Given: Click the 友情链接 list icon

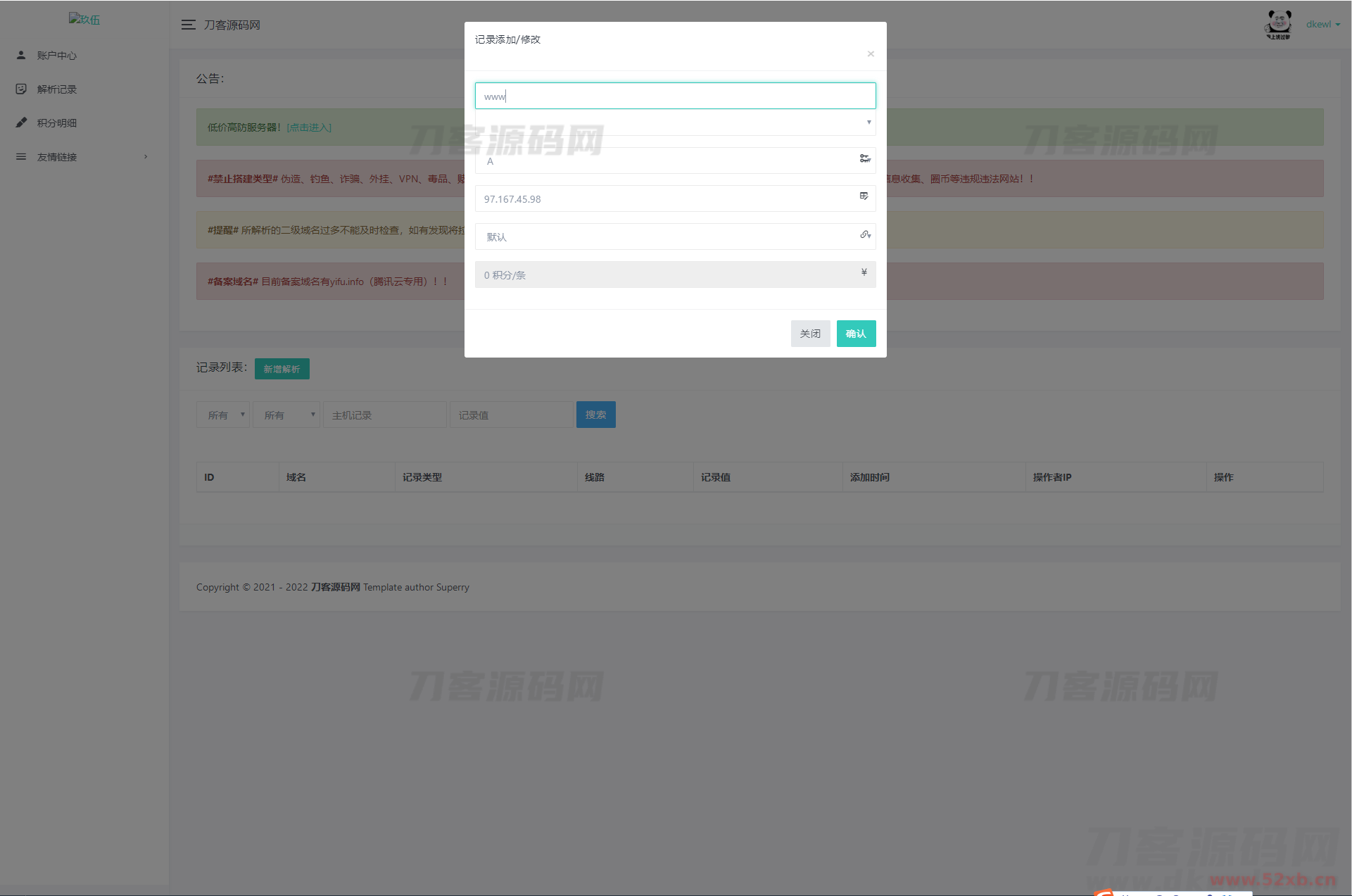Looking at the screenshot, I should point(21,156).
